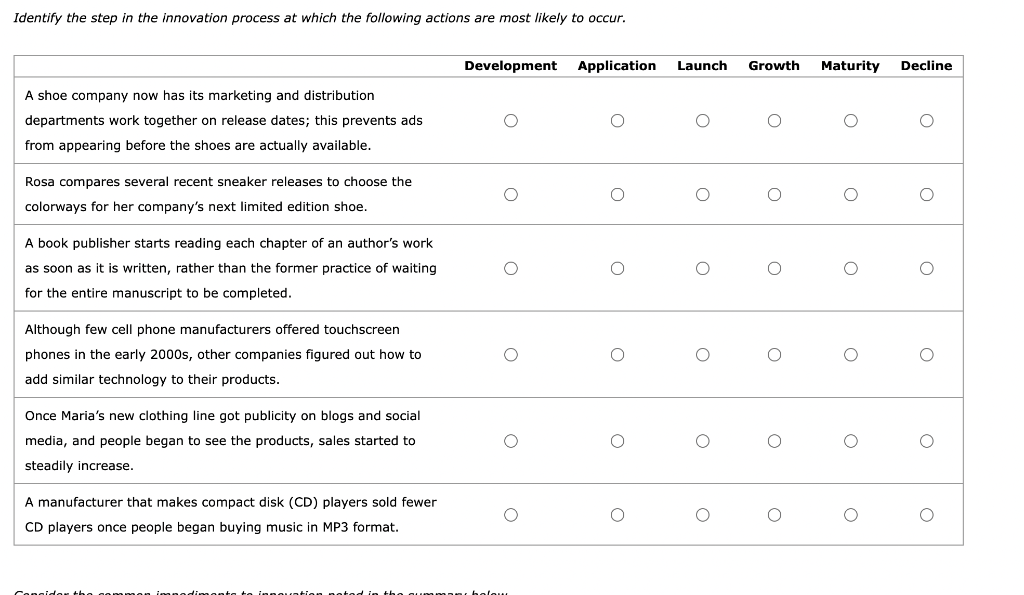The width and height of the screenshot is (1024, 595).
Task: Select Decline for the book publisher scenario
Action: [926, 267]
